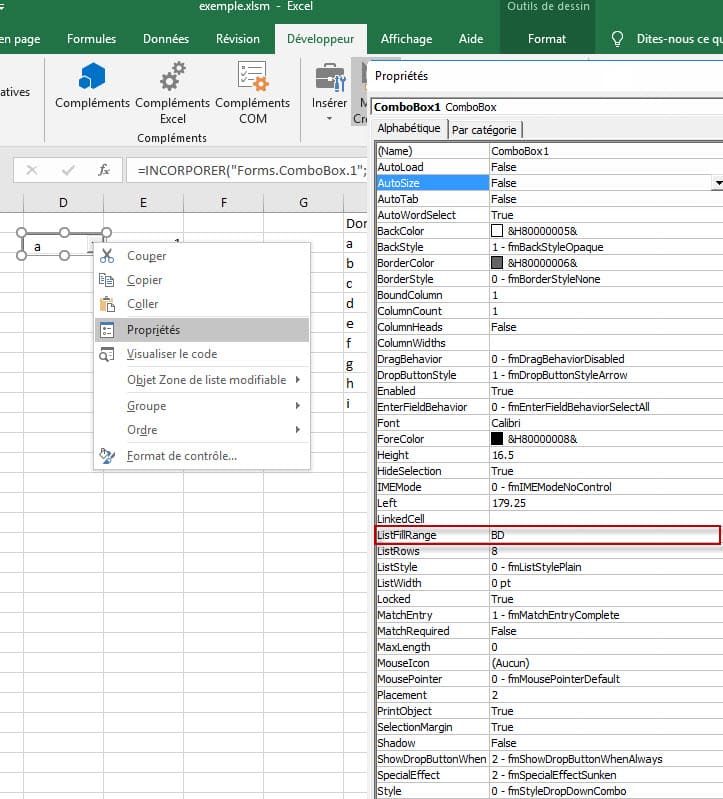Viewport: 723px width, 799px height.
Task: Click the Insérer toolbox icon
Action: pos(329,78)
